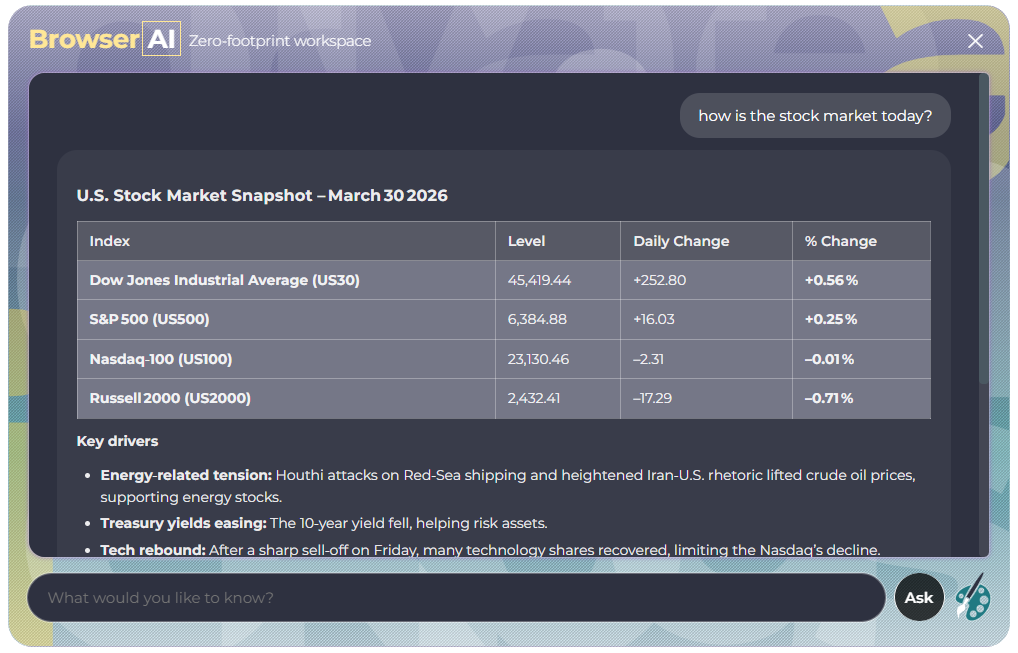
Task: Click the Index column header
Action: click(110, 241)
